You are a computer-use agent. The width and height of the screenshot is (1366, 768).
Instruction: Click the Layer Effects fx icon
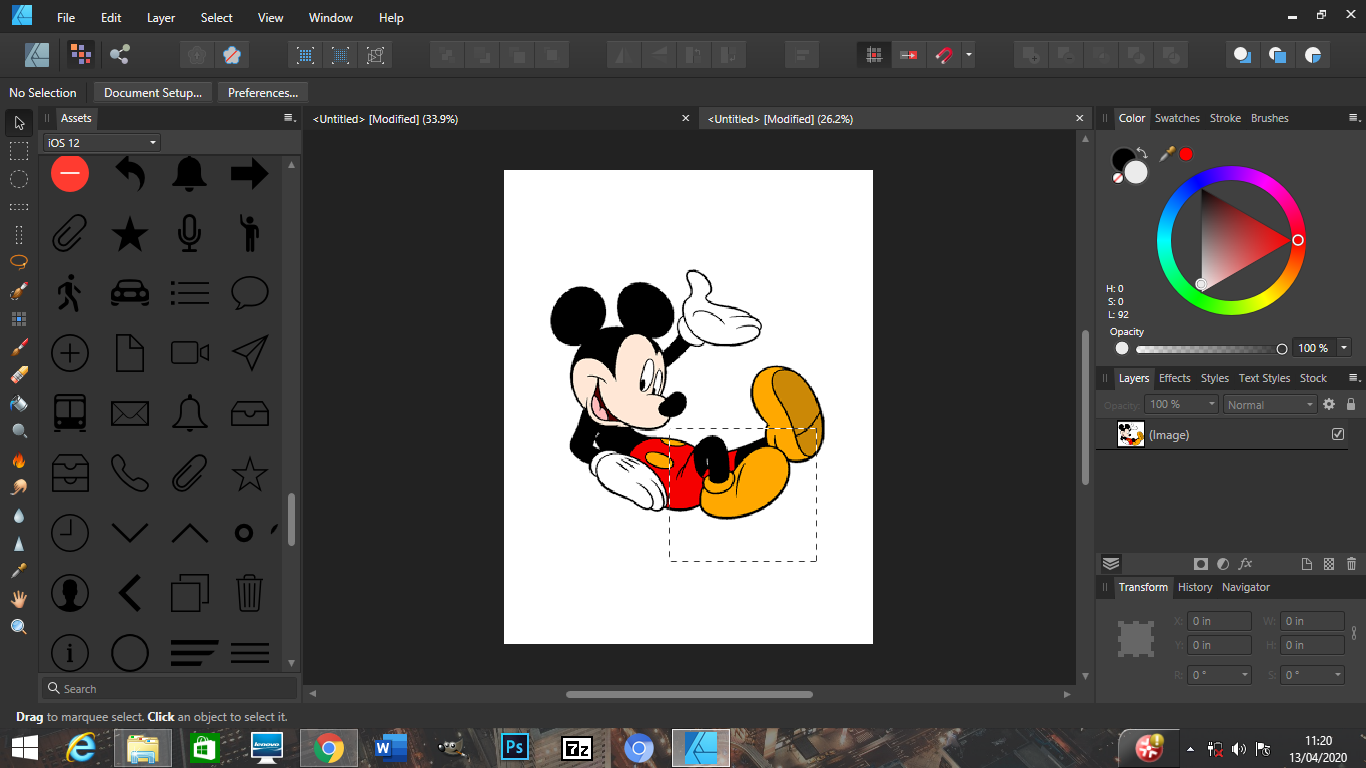coord(1246,564)
